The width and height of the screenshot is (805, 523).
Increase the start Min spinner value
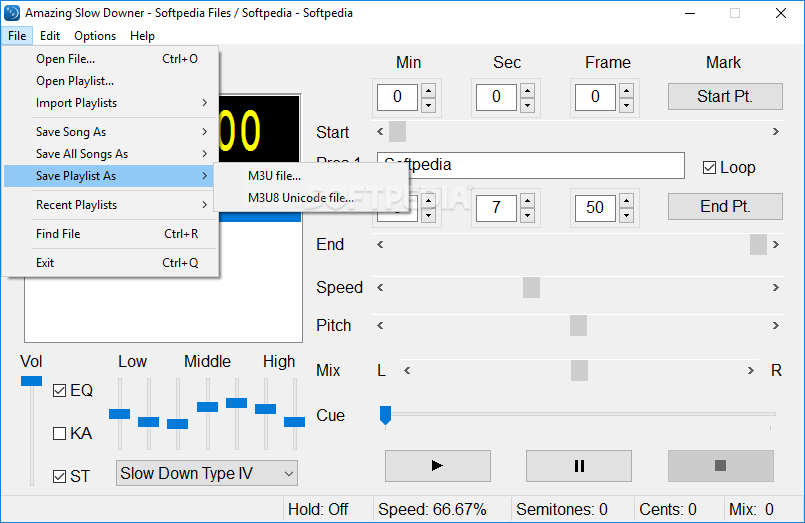[x=428, y=90]
